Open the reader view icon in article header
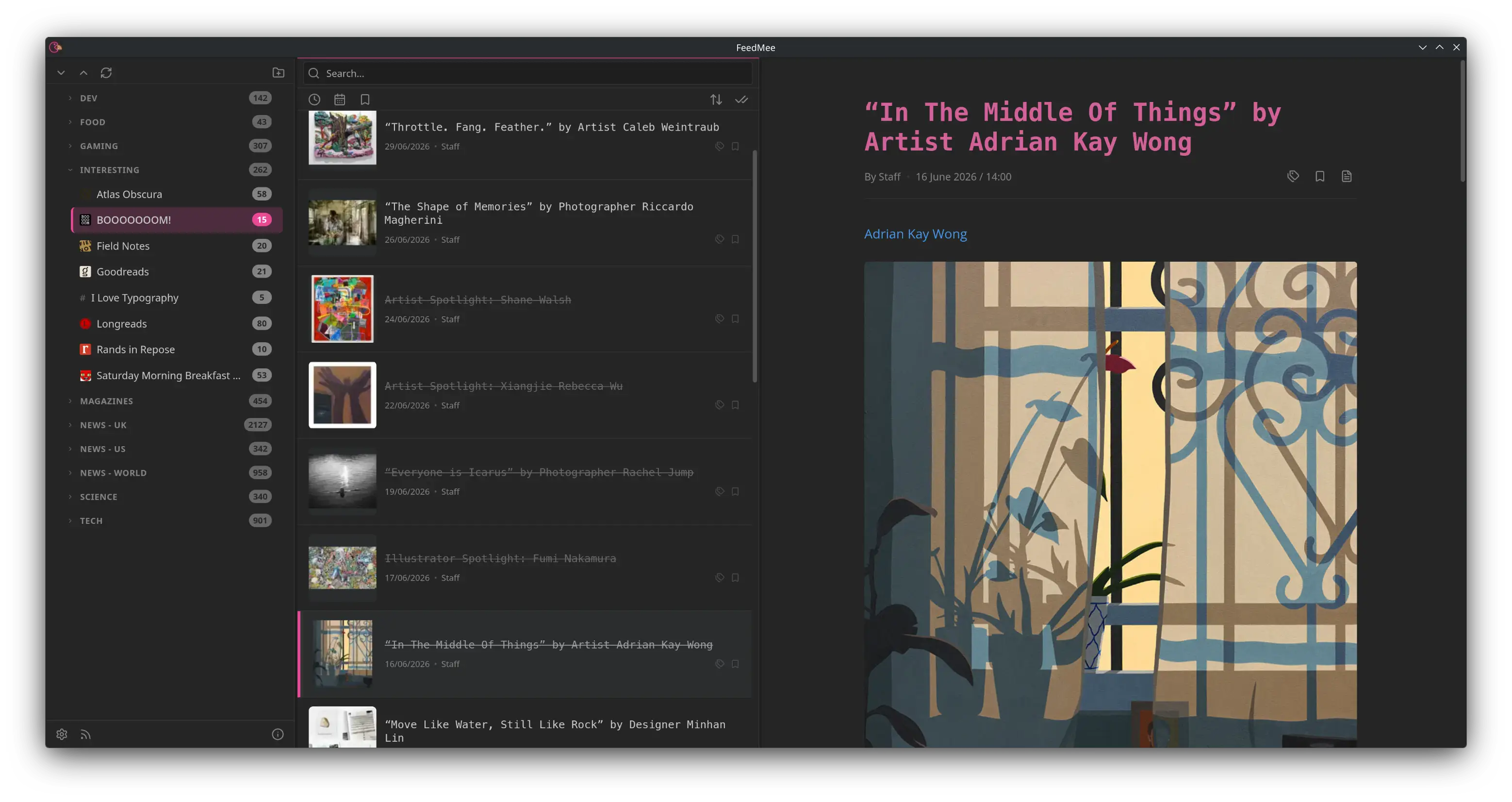This screenshot has width=1512, height=802. click(x=1347, y=176)
